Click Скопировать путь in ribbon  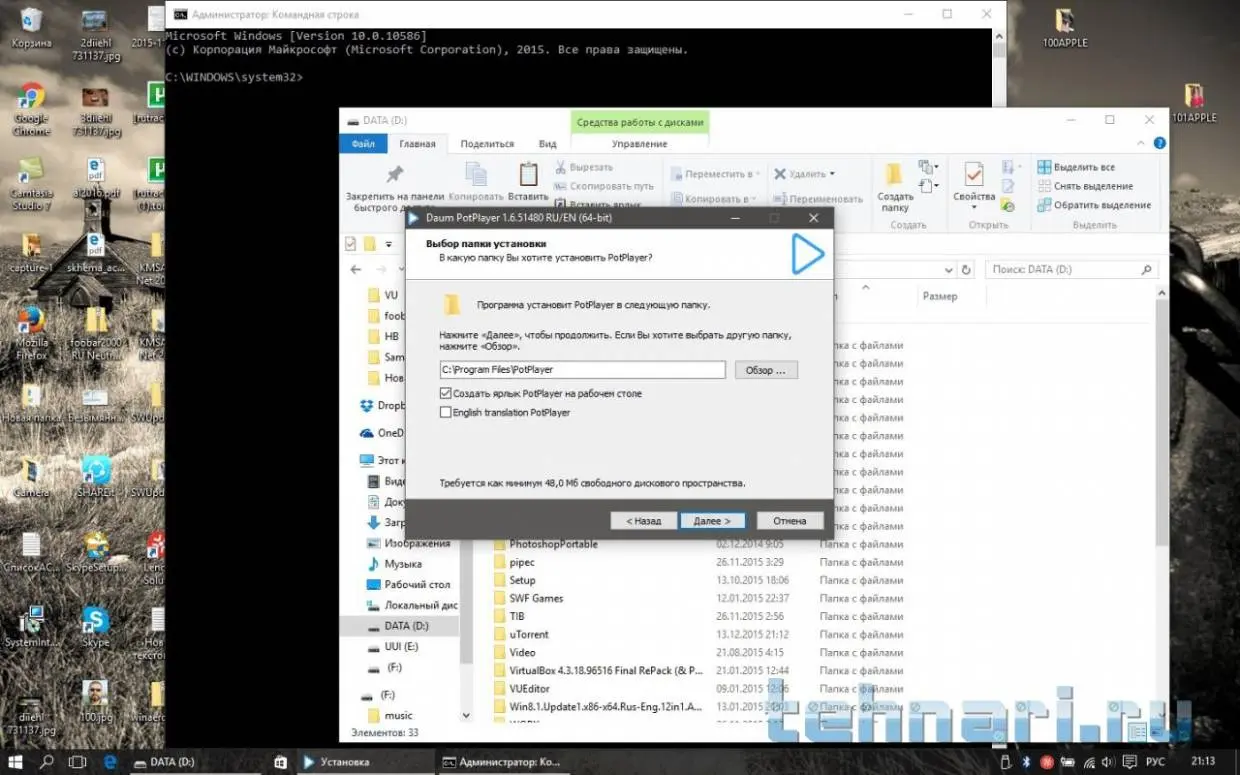click(604, 186)
